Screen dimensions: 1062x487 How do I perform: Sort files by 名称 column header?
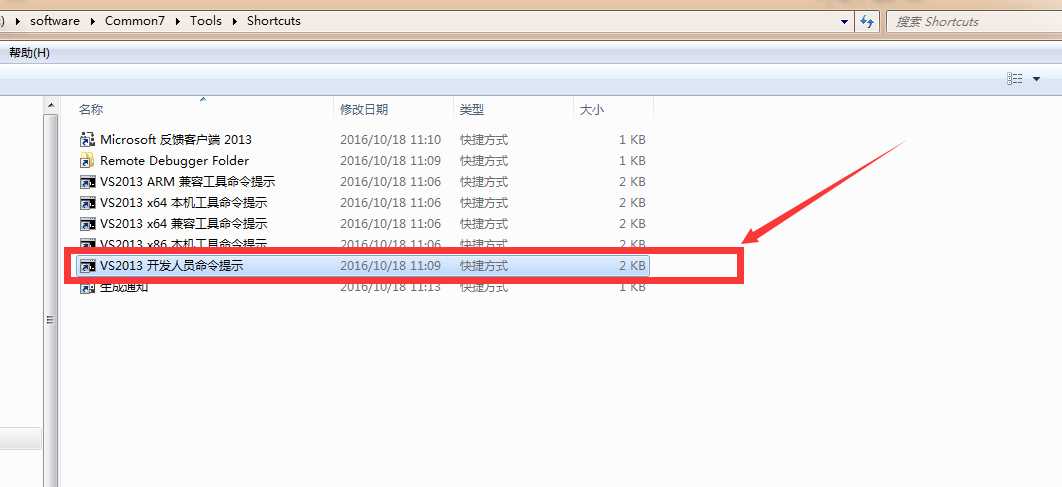[91, 110]
